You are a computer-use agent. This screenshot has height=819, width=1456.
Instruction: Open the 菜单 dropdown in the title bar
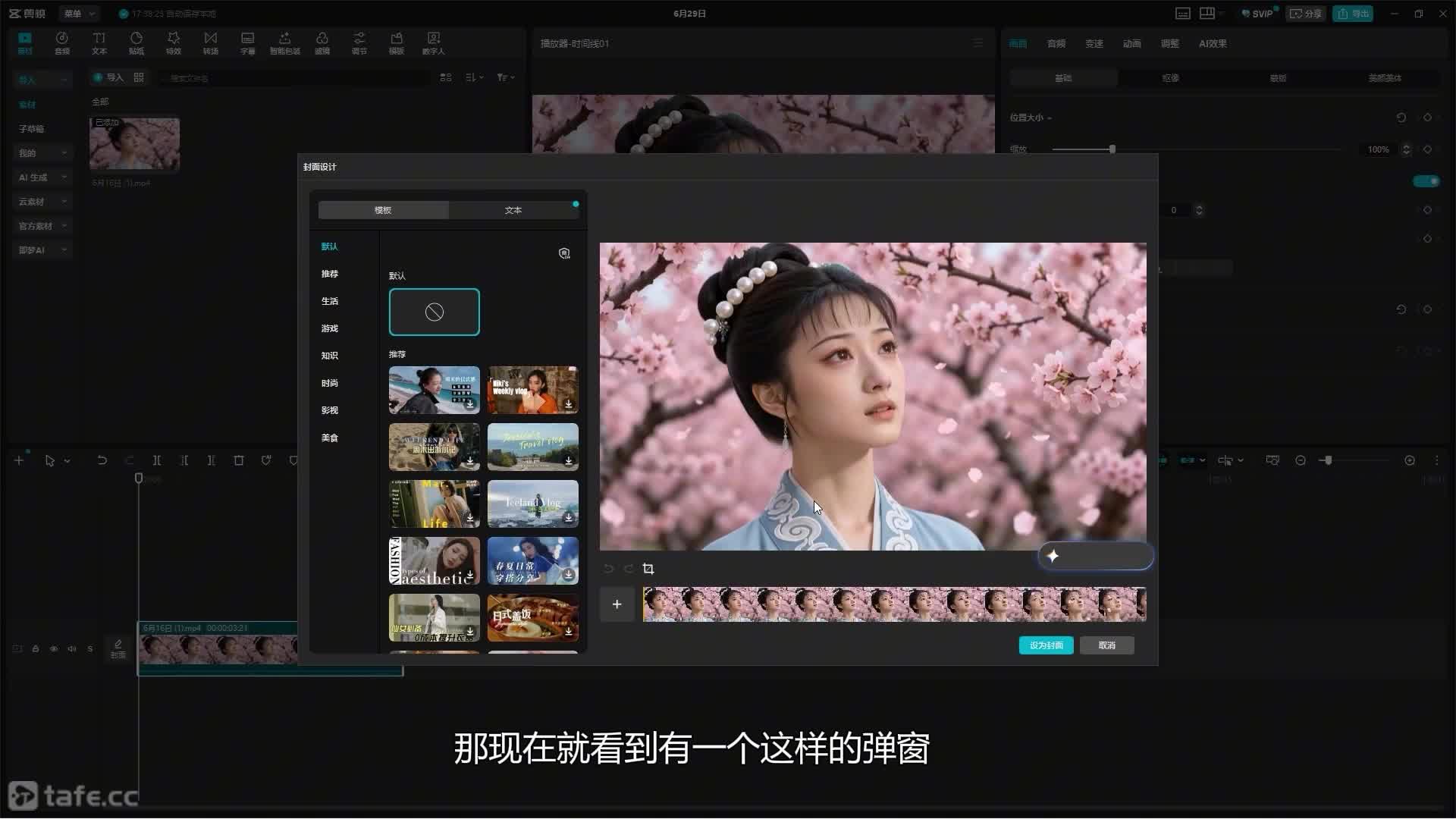pyautogui.click(x=79, y=14)
